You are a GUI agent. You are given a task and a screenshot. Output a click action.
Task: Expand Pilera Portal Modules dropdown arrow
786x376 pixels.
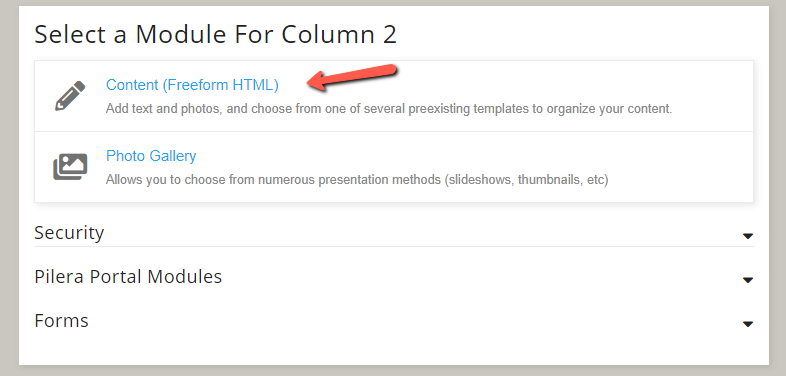[x=747, y=280]
